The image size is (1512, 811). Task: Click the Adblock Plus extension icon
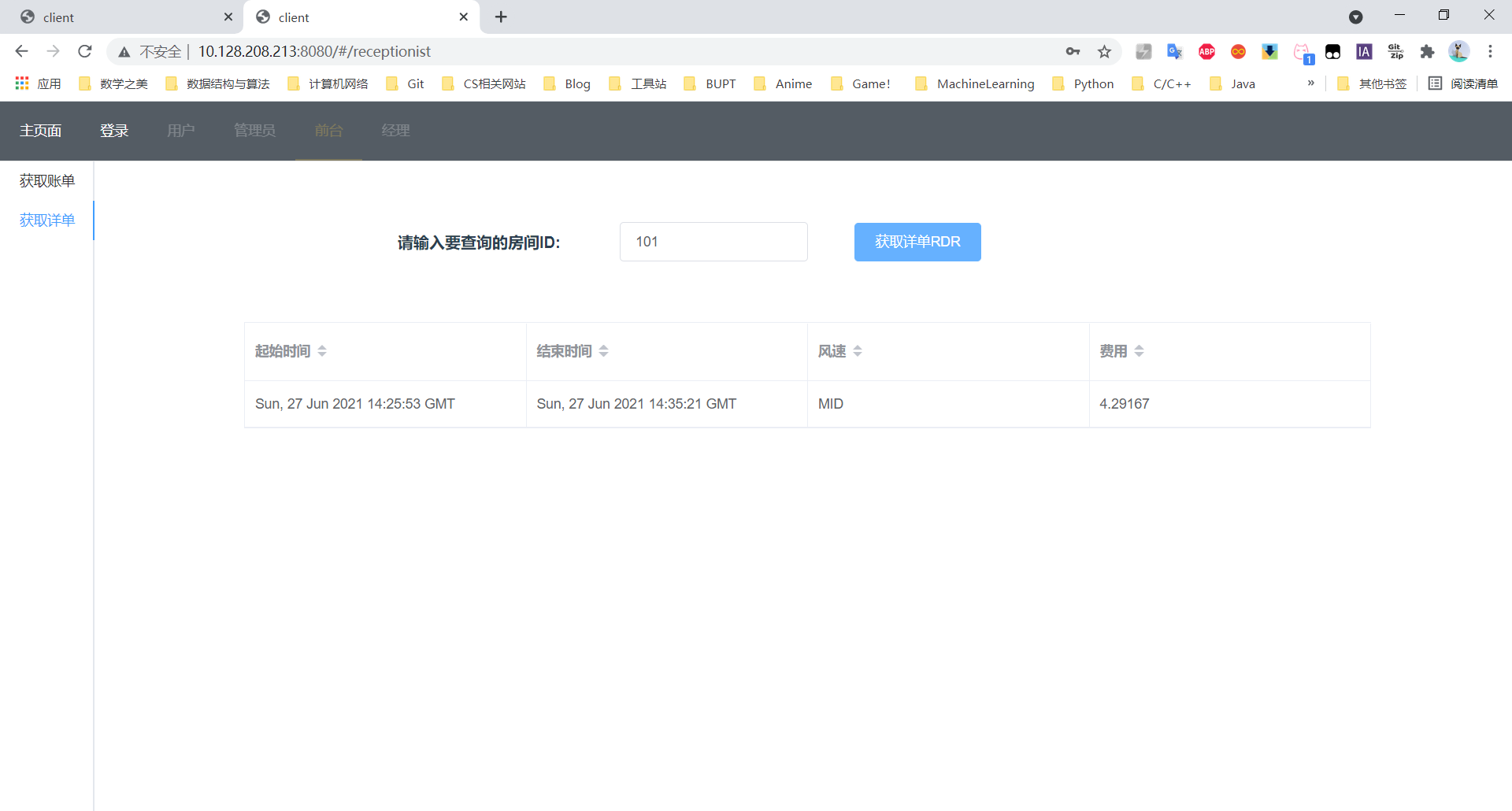[x=1206, y=51]
